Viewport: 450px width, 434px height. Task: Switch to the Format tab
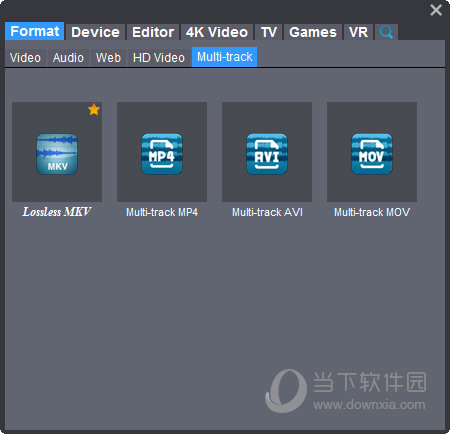35,31
